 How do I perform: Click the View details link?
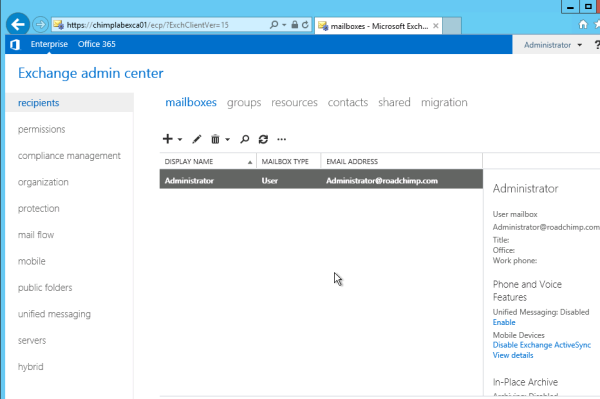coord(513,355)
